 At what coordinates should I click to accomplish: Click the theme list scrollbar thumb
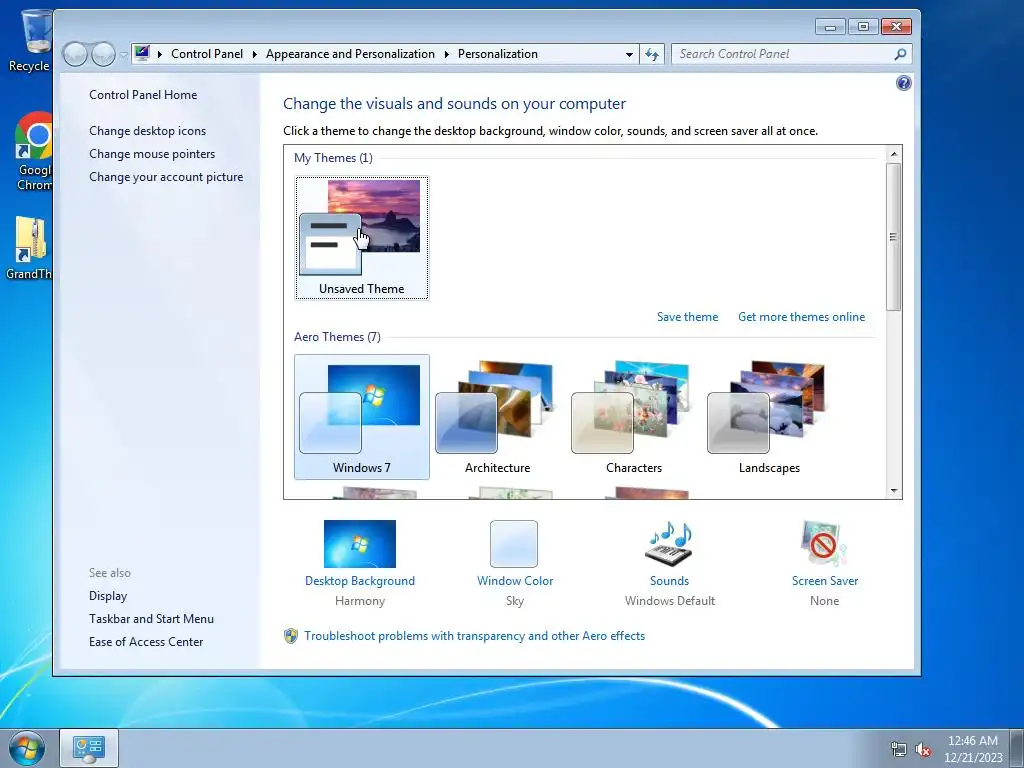[x=894, y=236]
